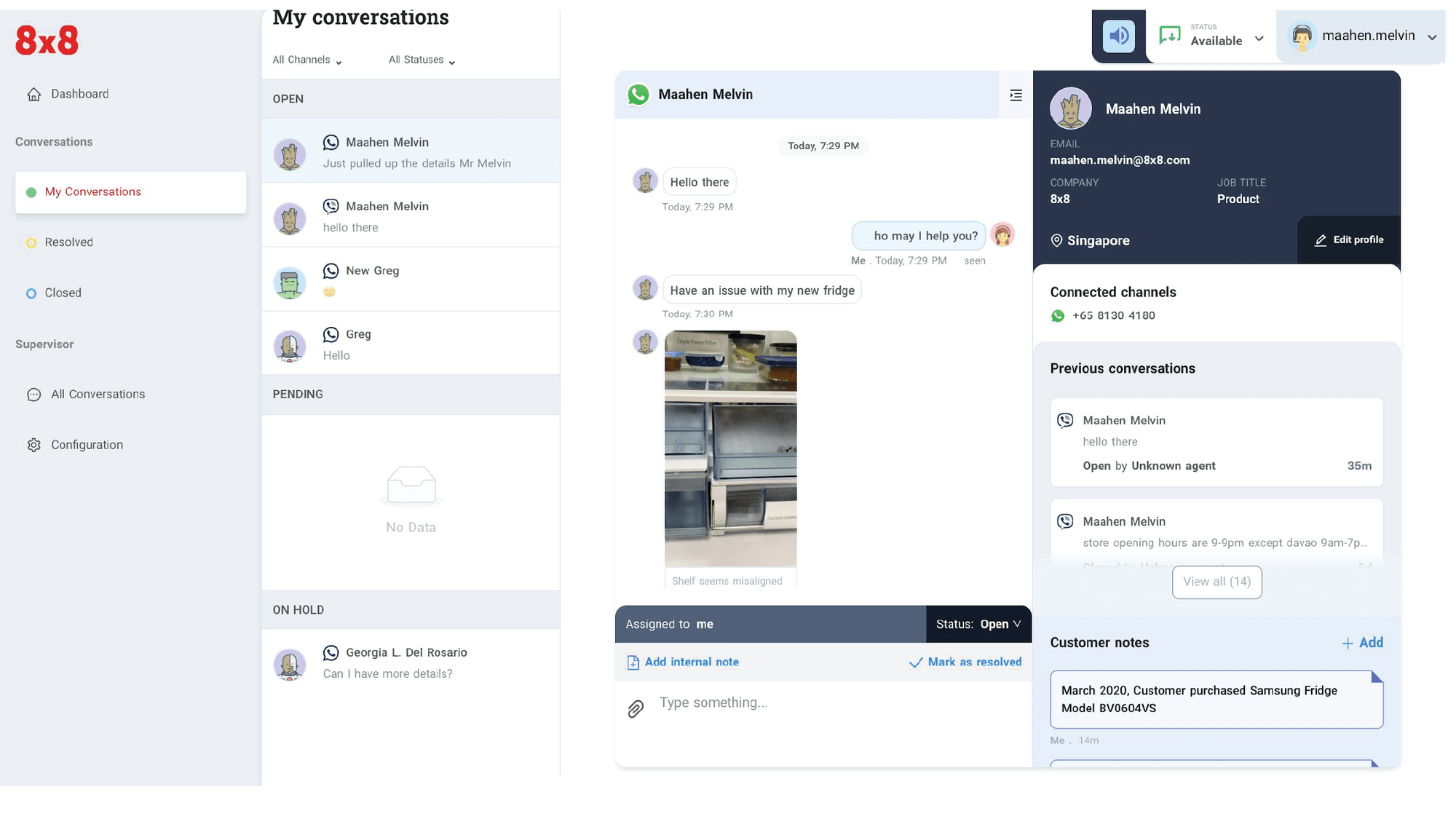The height and width of the screenshot is (819, 1456).
Task: Click the WhatsApp icon in chat header
Action: (638, 95)
